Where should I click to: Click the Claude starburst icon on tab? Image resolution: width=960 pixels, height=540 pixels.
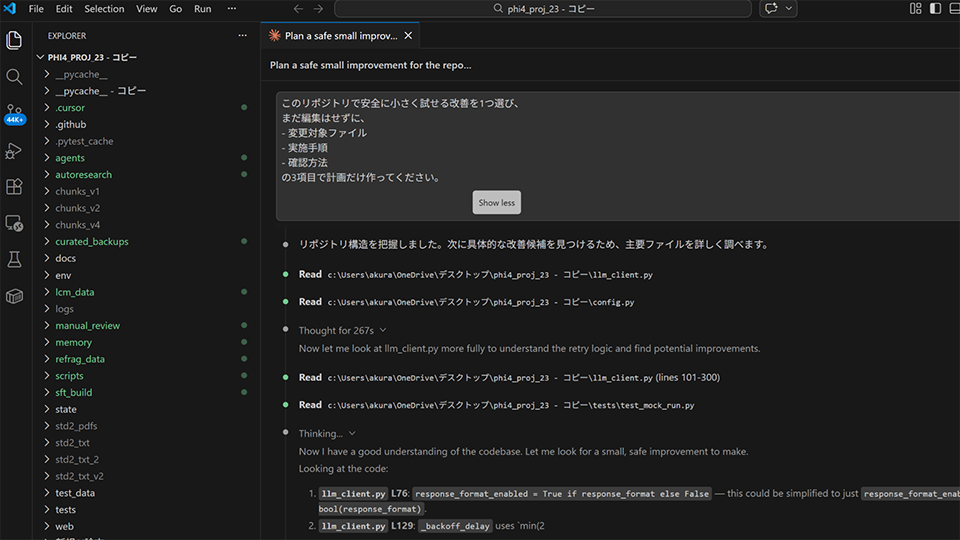275,36
